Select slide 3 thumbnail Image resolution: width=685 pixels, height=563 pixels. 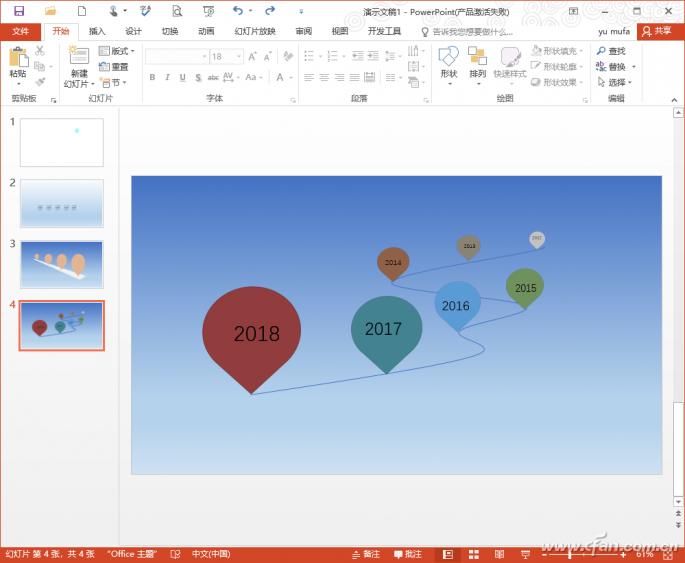click(x=61, y=264)
